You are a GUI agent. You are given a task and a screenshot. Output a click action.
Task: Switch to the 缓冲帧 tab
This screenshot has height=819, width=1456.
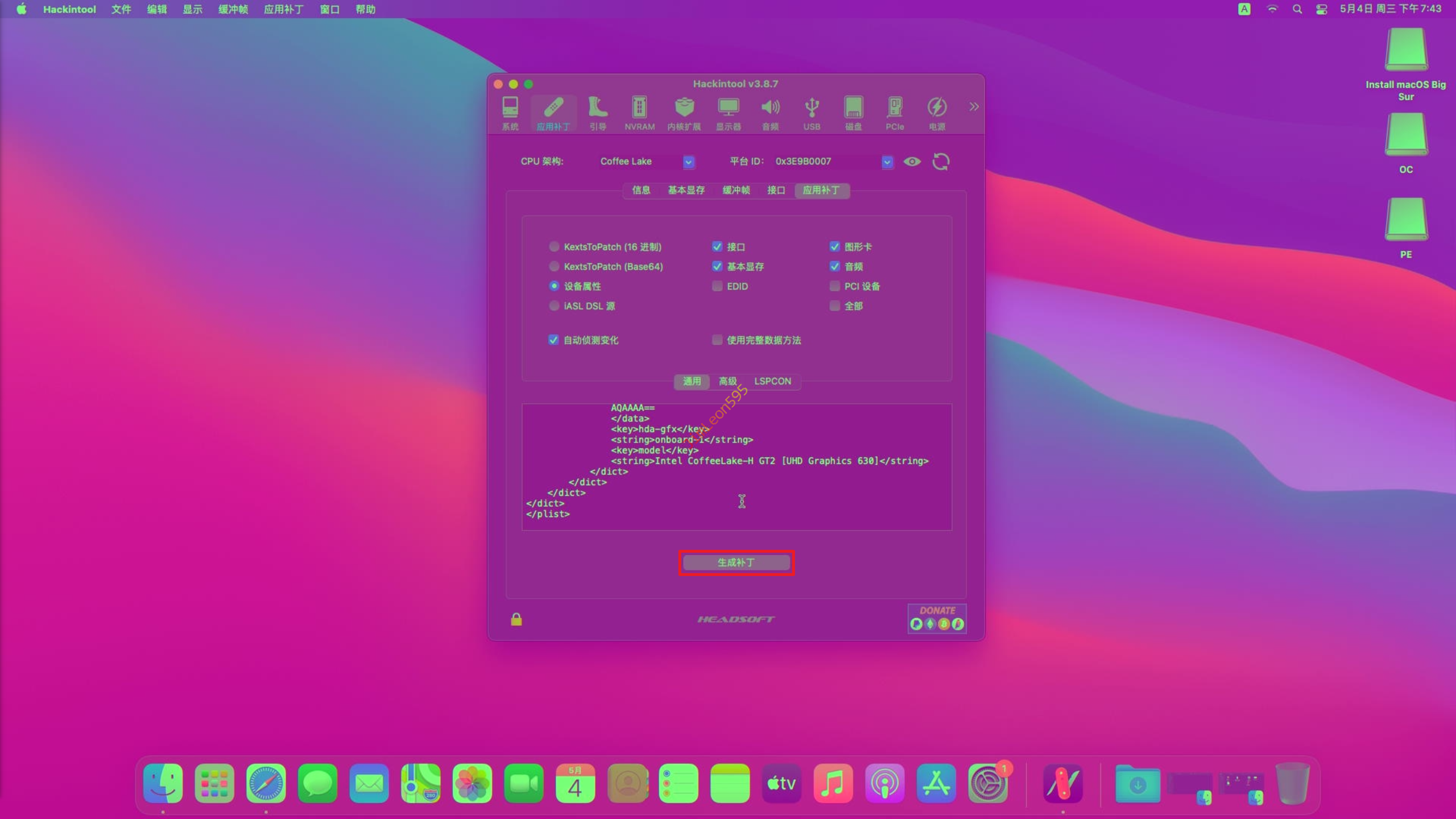pyautogui.click(x=736, y=190)
